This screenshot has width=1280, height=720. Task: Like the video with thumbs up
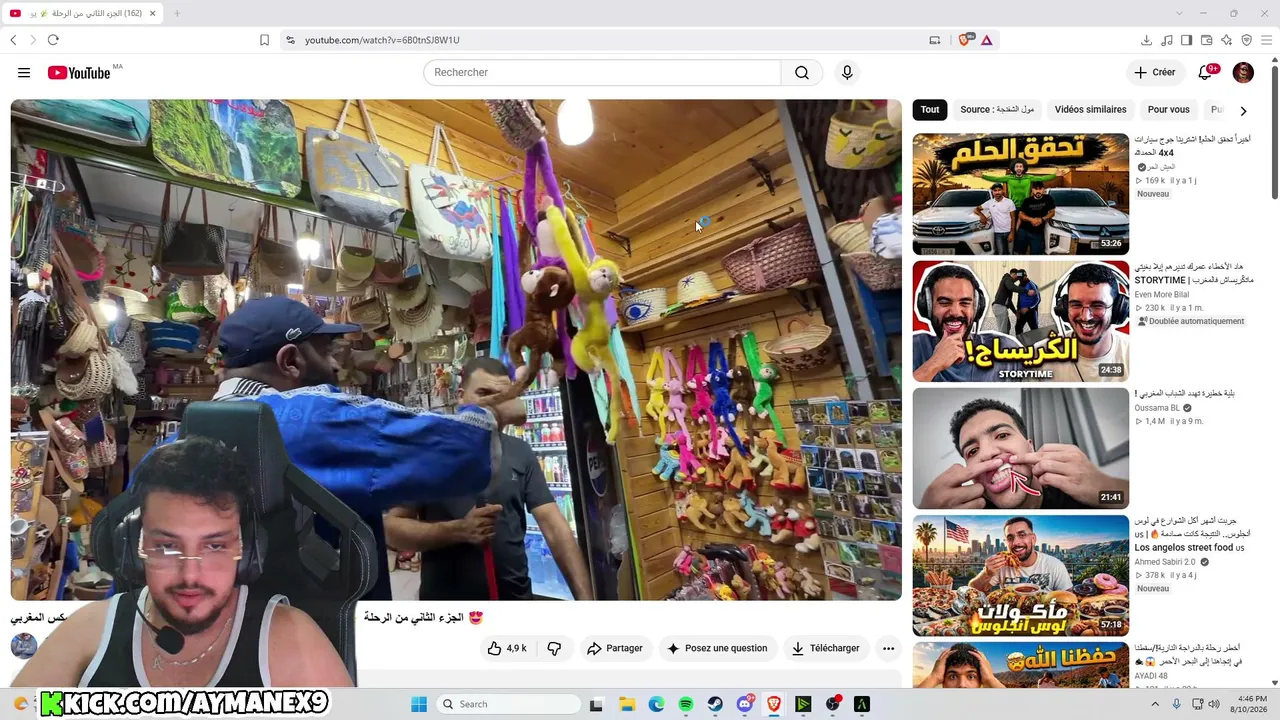click(x=507, y=648)
